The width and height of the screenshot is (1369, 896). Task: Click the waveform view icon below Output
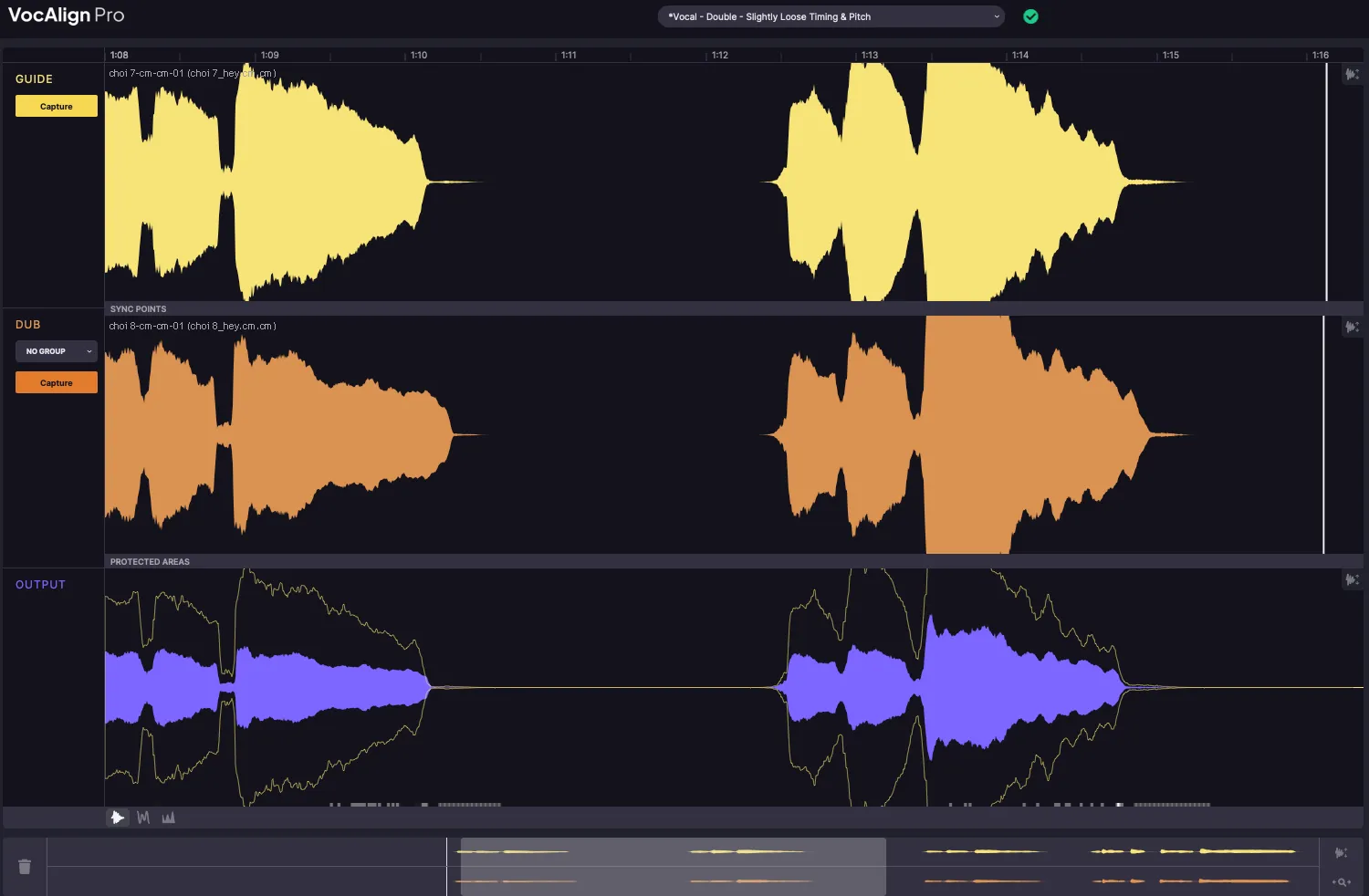pos(117,818)
